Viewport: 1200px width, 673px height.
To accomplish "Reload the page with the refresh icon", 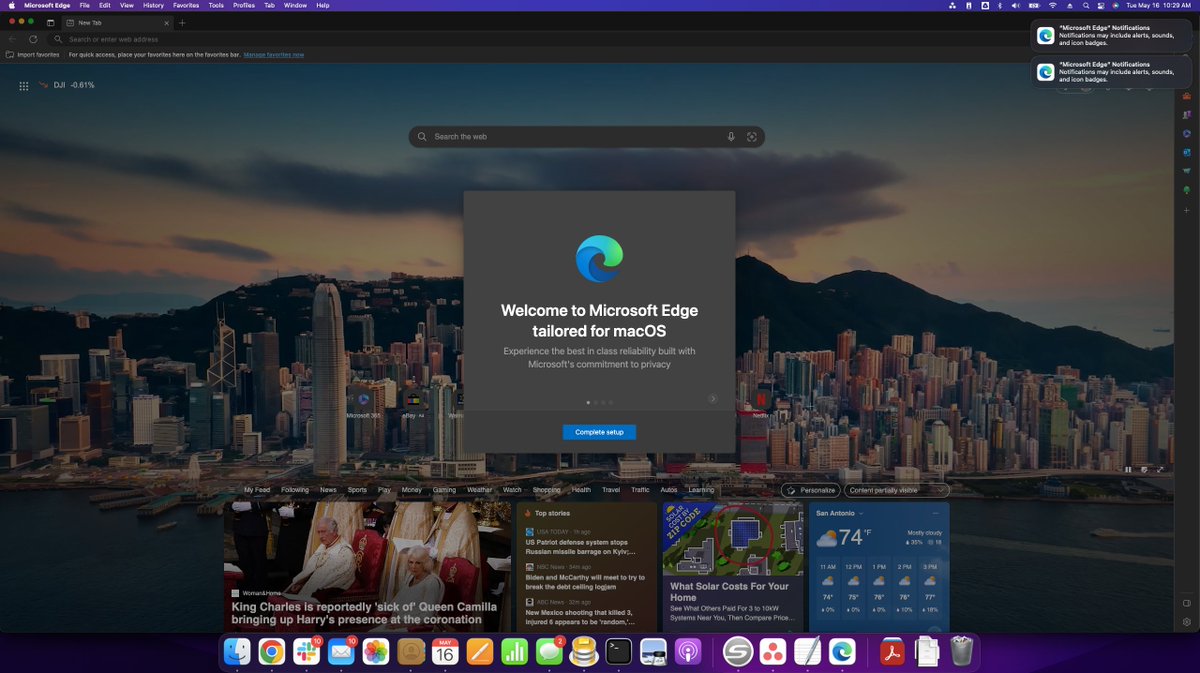I will 33,39.
